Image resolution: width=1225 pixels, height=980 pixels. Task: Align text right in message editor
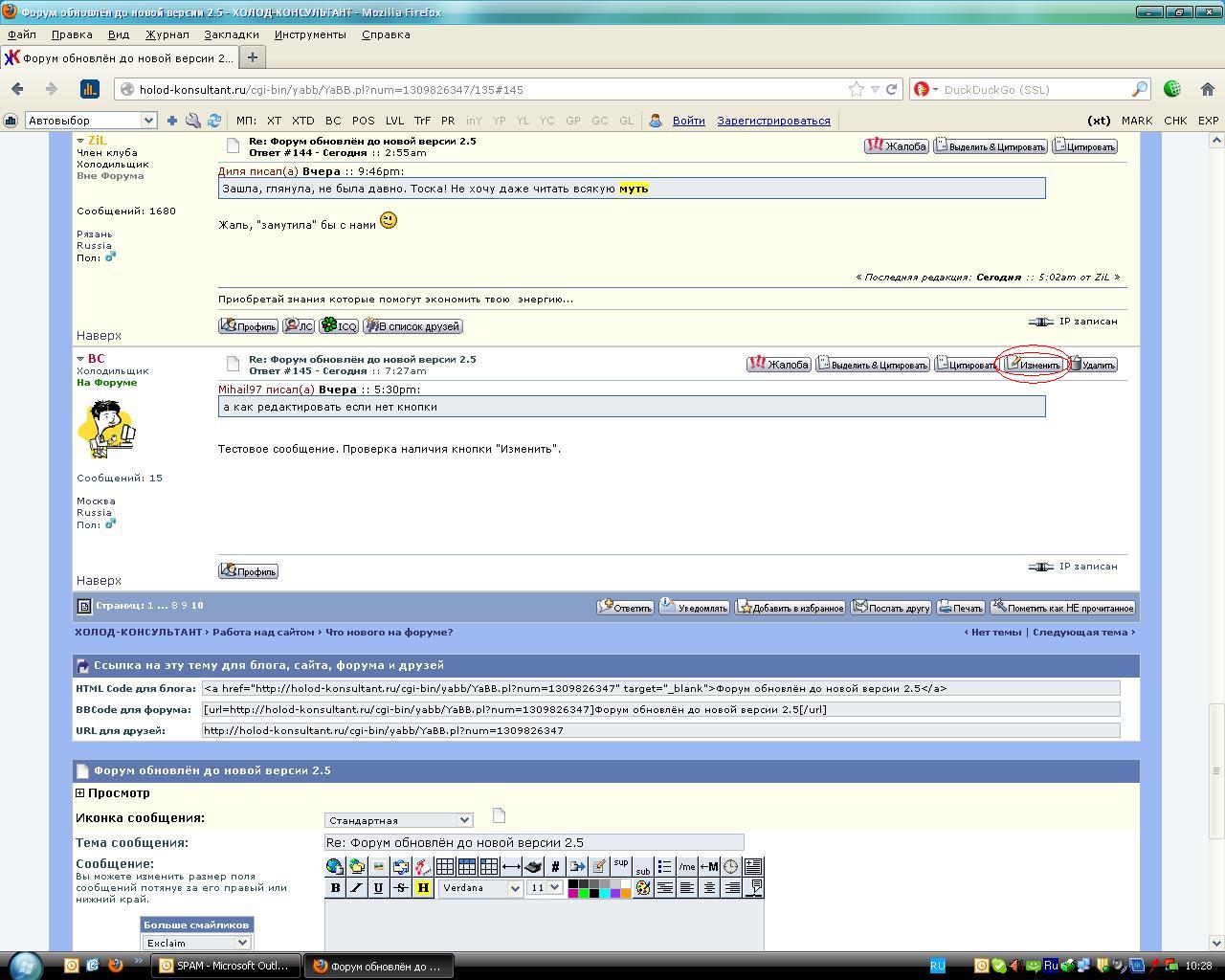pos(732,888)
